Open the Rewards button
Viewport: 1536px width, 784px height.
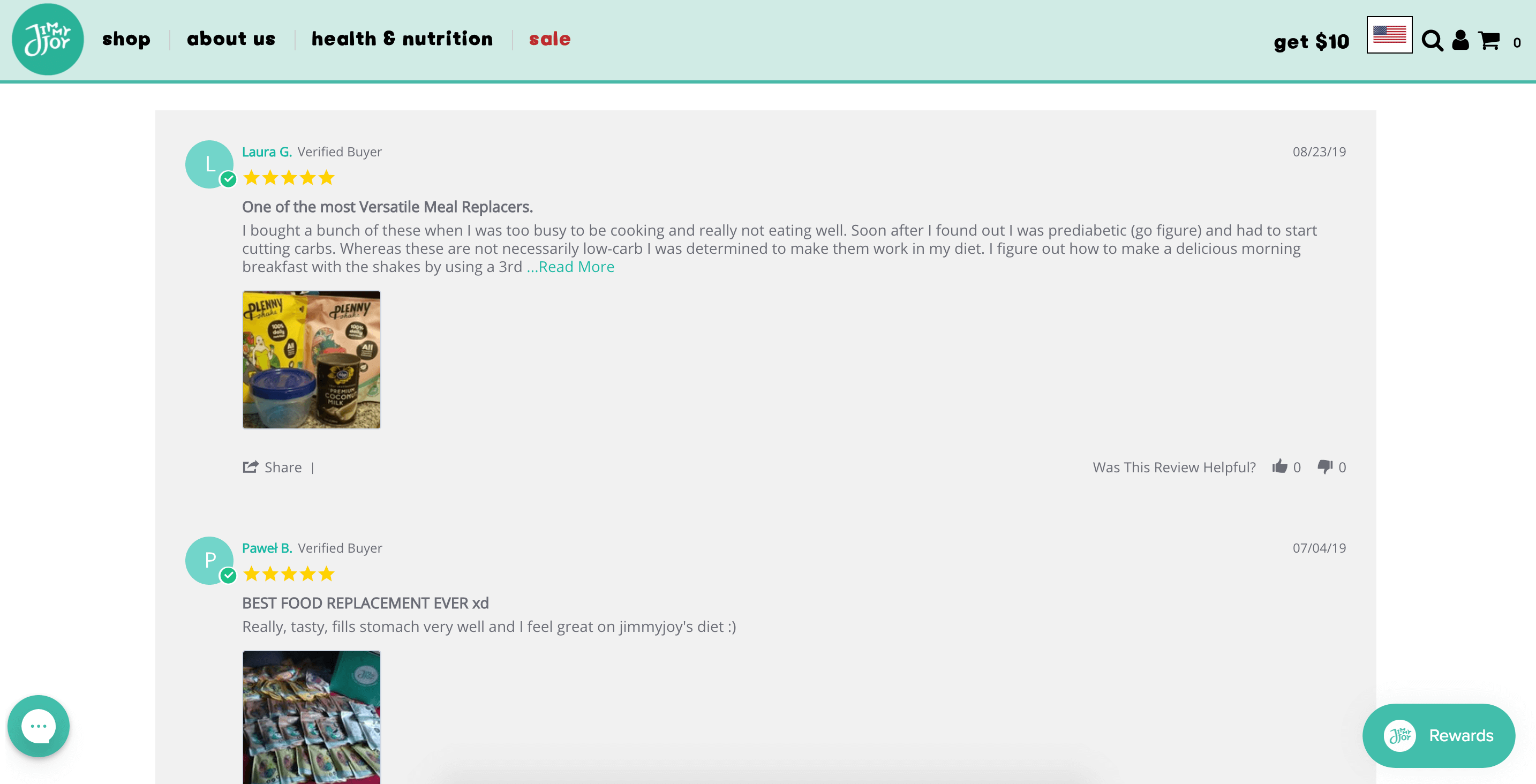tap(1437, 735)
